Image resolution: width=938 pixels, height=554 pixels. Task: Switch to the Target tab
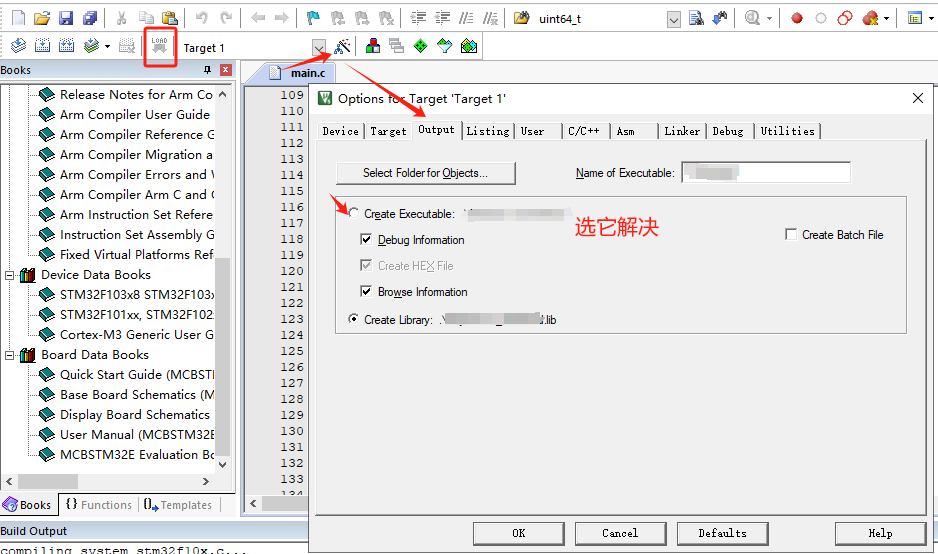point(388,131)
